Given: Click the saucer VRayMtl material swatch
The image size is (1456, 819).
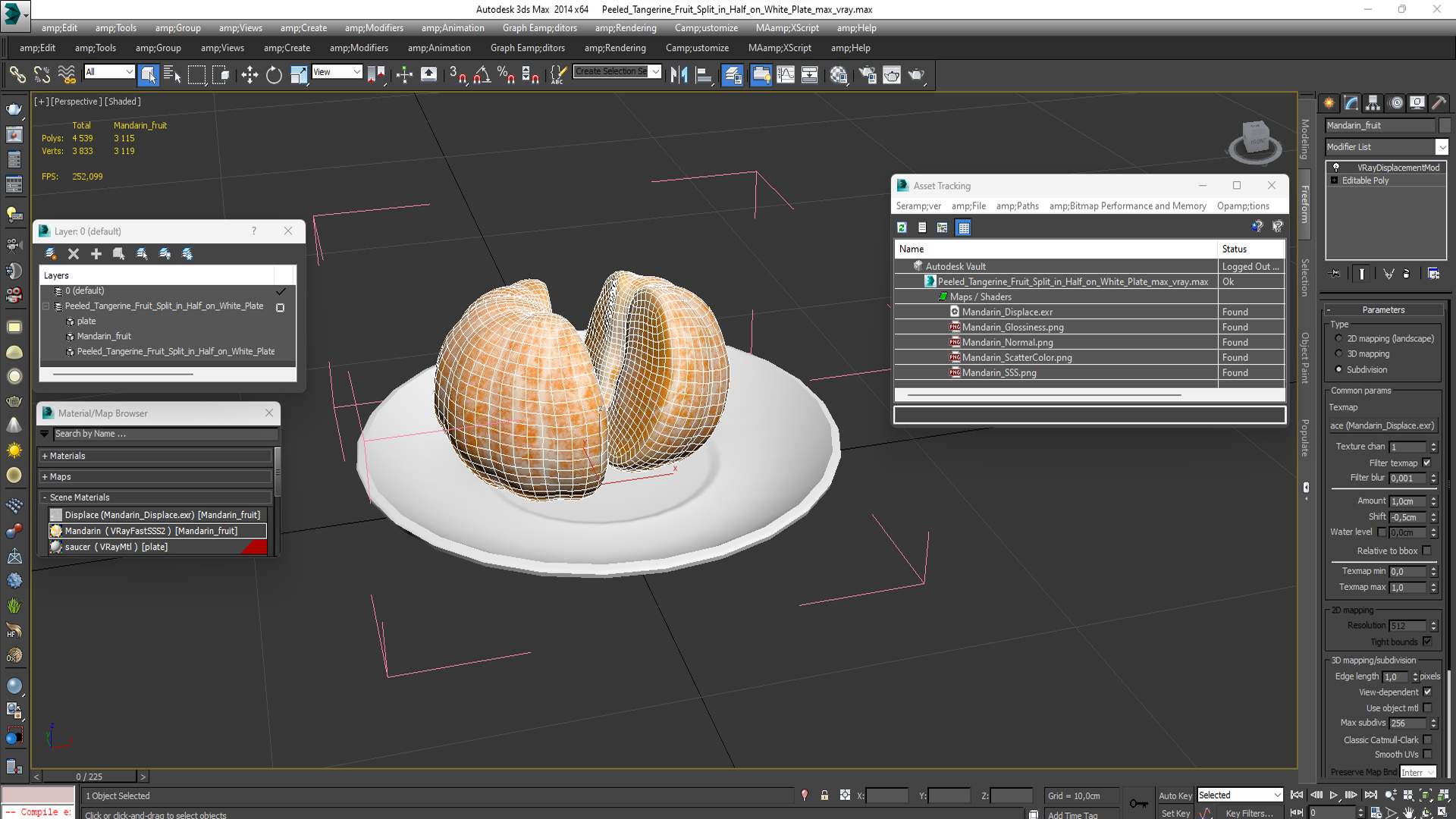Looking at the screenshot, I should (56, 547).
